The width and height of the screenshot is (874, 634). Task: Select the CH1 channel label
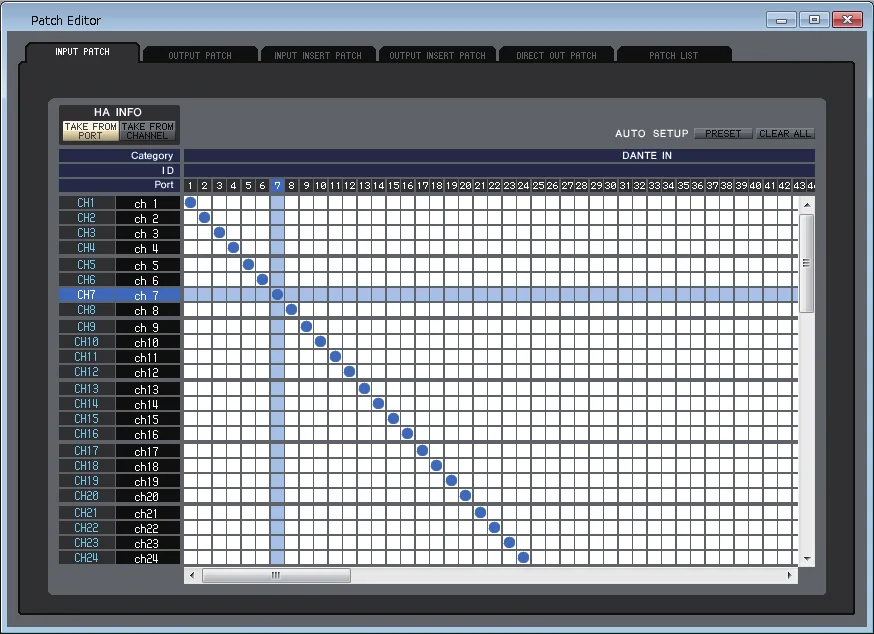86,203
